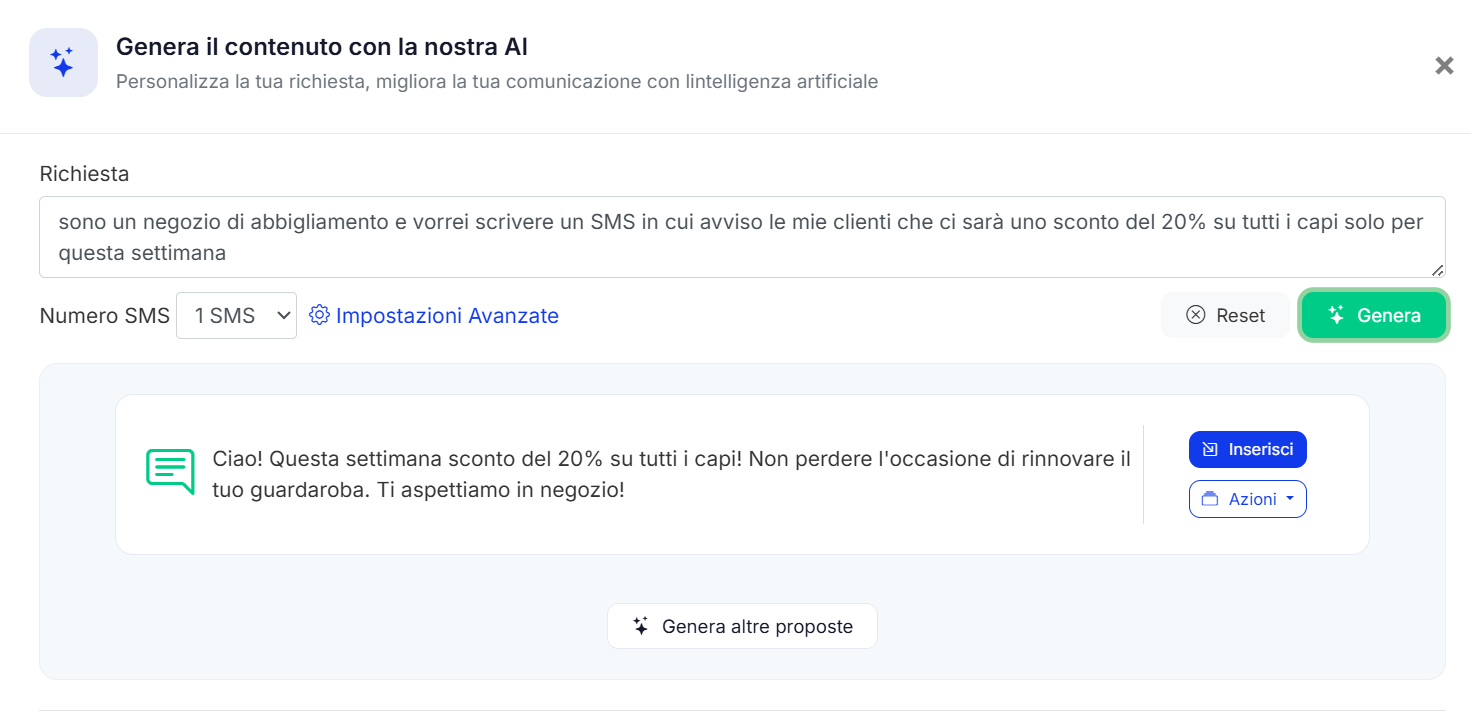Open Impostazioni Avanzate

447,315
